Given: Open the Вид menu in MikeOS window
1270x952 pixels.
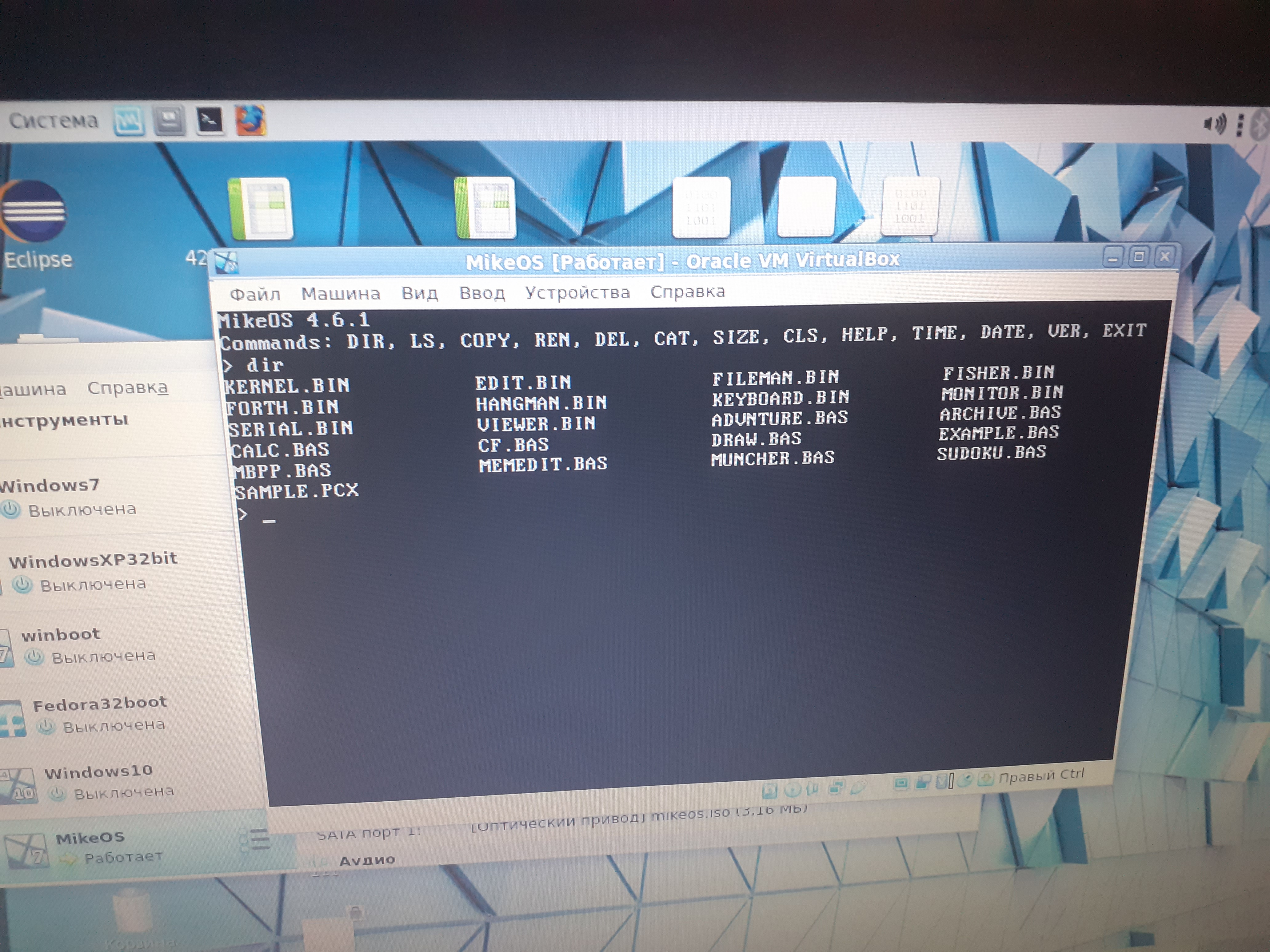Looking at the screenshot, I should pos(420,293).
